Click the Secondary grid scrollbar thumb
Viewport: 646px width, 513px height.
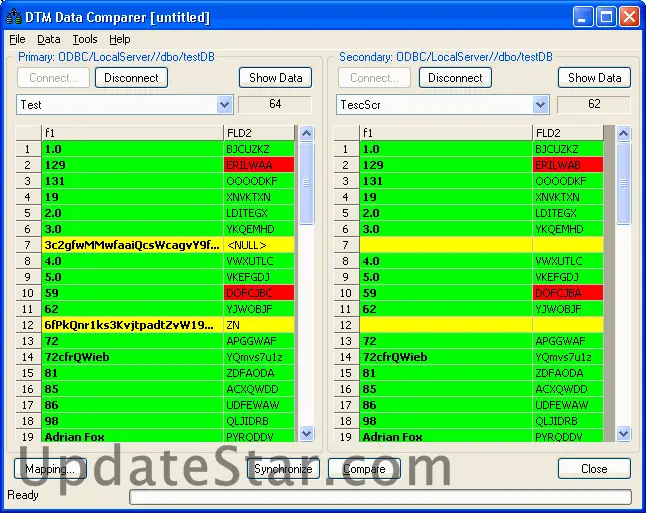(624, 183)
